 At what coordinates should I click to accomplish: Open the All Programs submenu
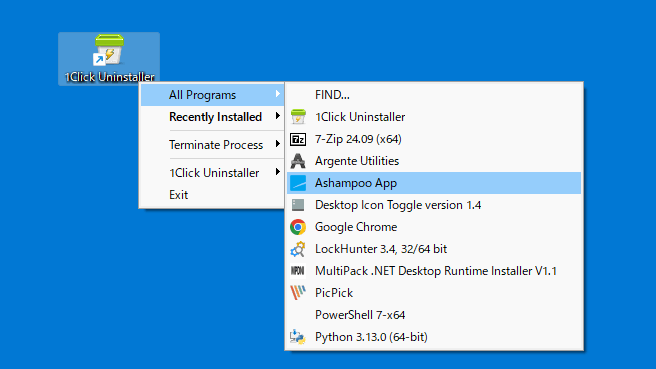213,95
